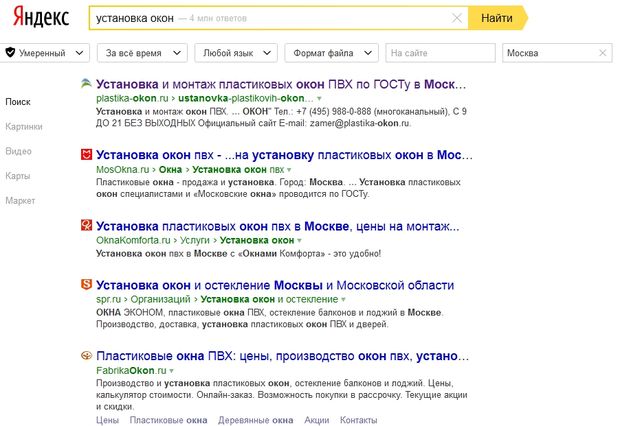Open 'Установка окон пвх - ...на установку' result
This screenshot has width=620, height=426.
point(284,155)
